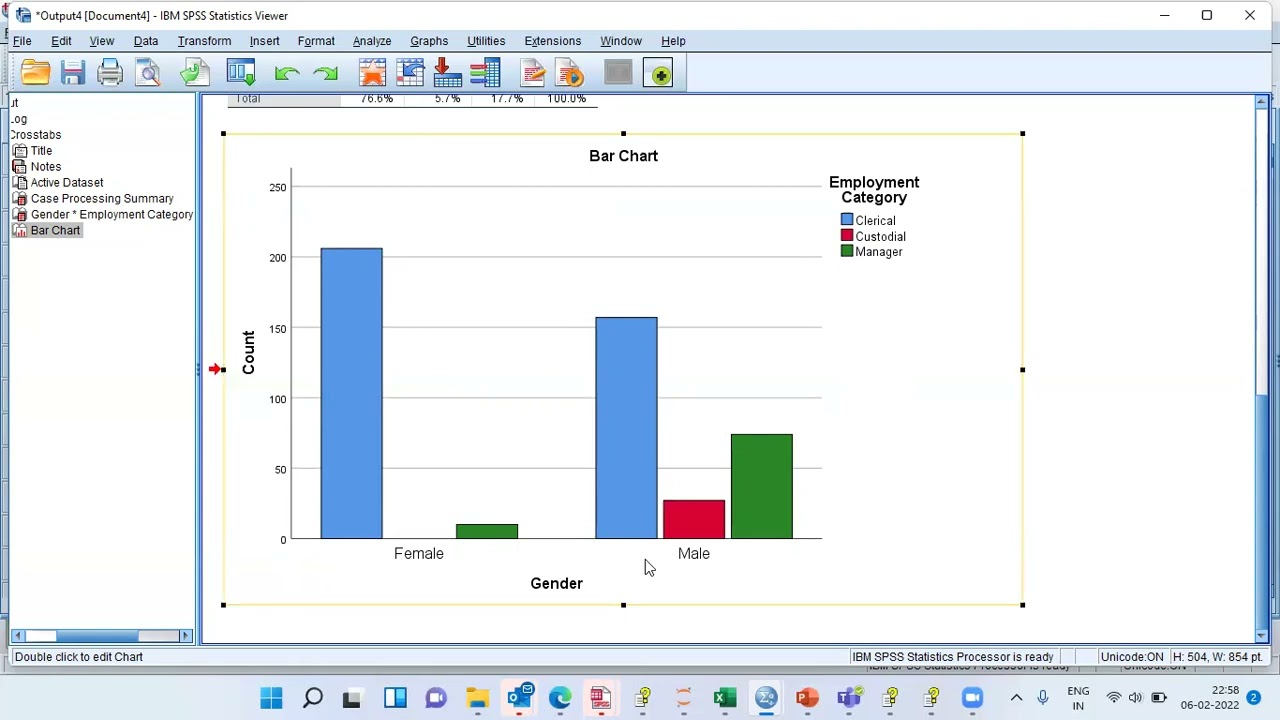Open the View menu
The height and width of the screenshot is (720, 1280).
tap(102, 41)
